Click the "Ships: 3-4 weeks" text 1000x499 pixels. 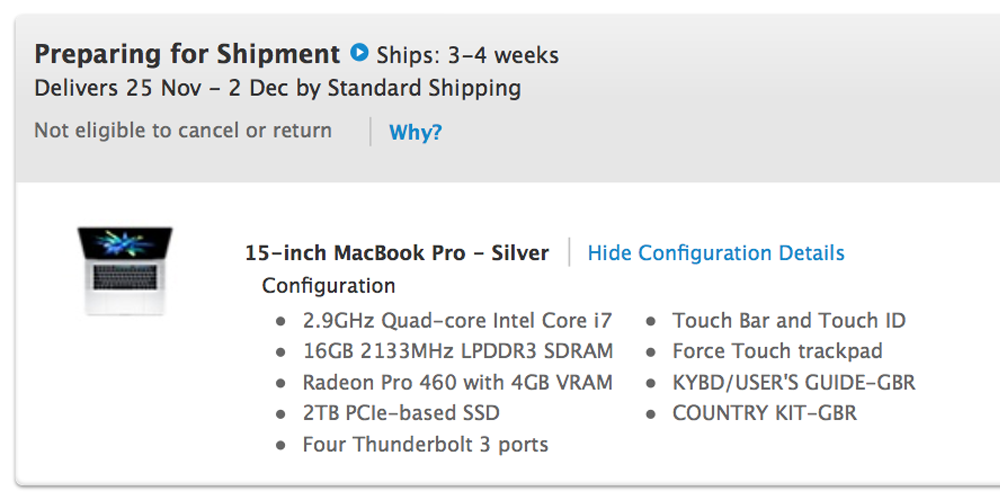[468, 55]
